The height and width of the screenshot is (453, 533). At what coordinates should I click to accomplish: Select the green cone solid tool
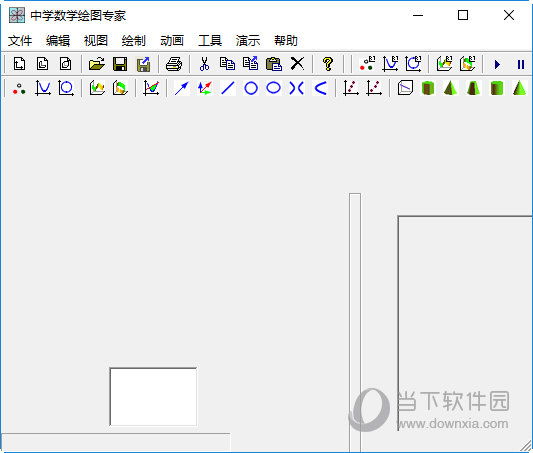coord(519,88)
